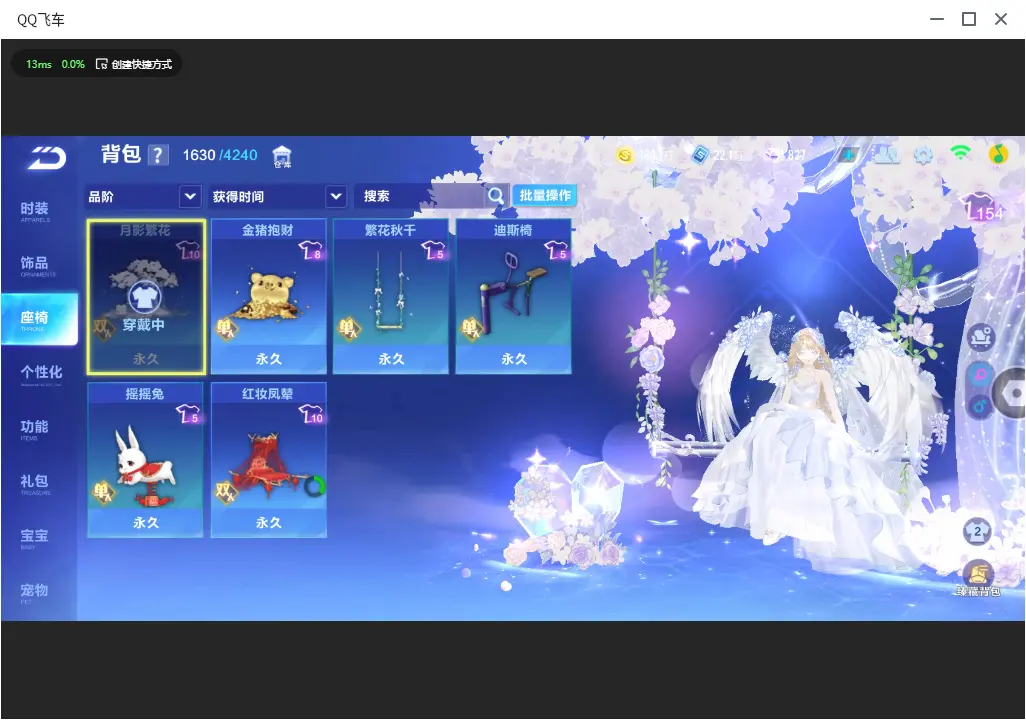1026x720 pixels.
Task: Click the 穿戴中 shirt badge on 月影繁花
Action: pyautogui.click(x=143, y=297)
